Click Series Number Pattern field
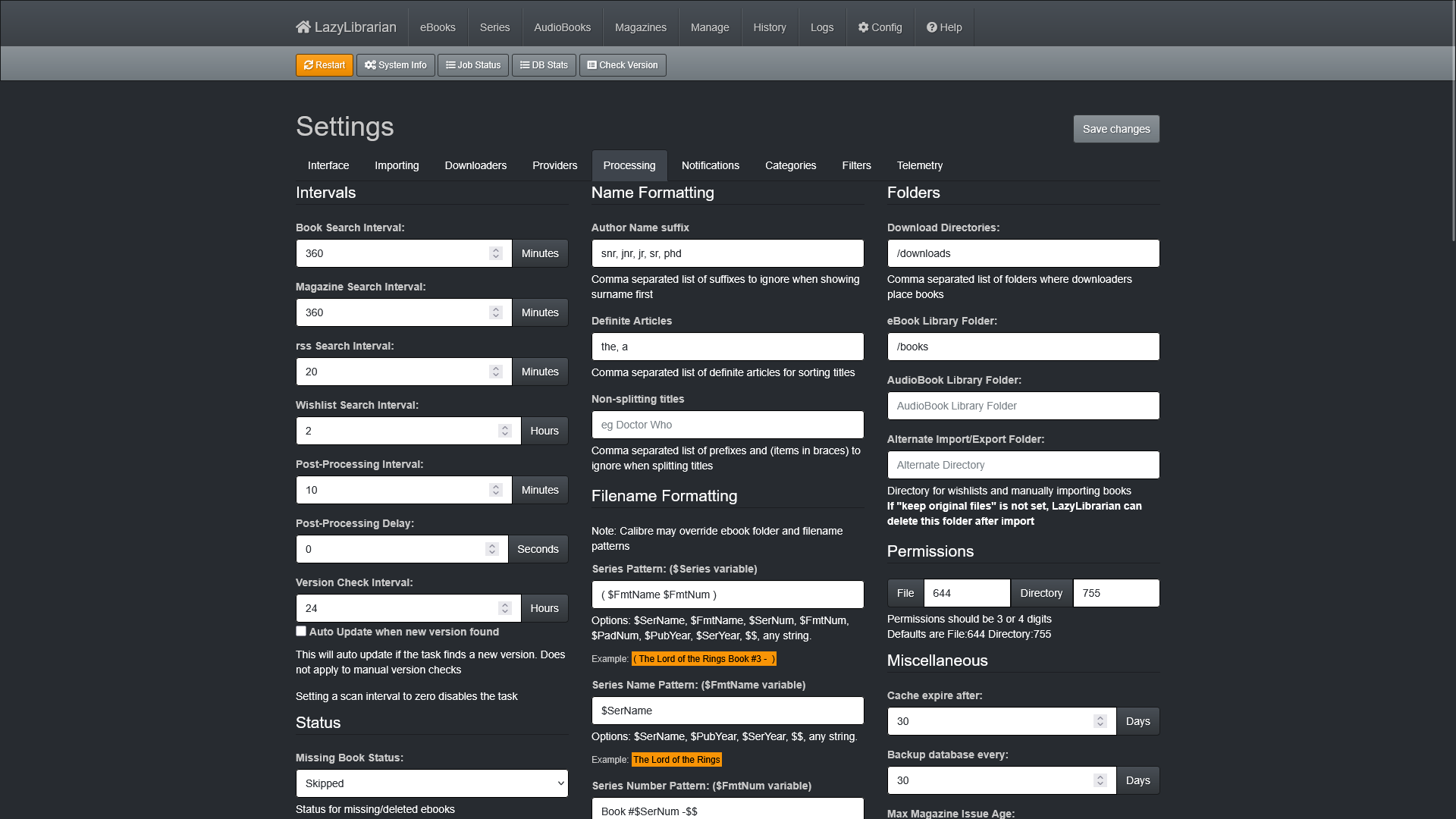 tap(728, 808)
